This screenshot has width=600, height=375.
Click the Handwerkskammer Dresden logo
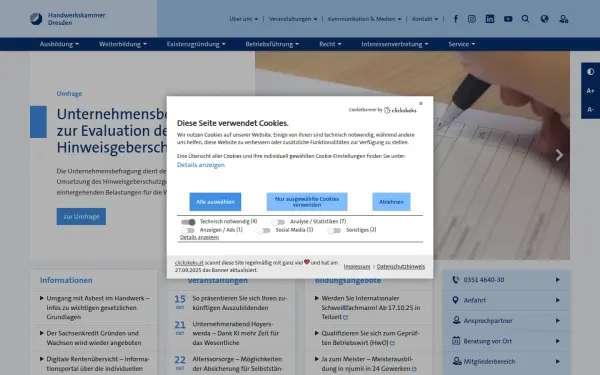(x=67, y=19)
